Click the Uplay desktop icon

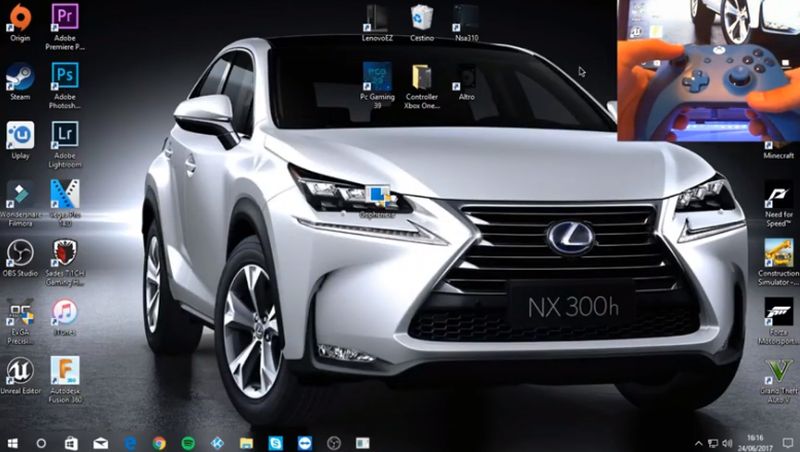pyautogui.click(x=20, y=140)
